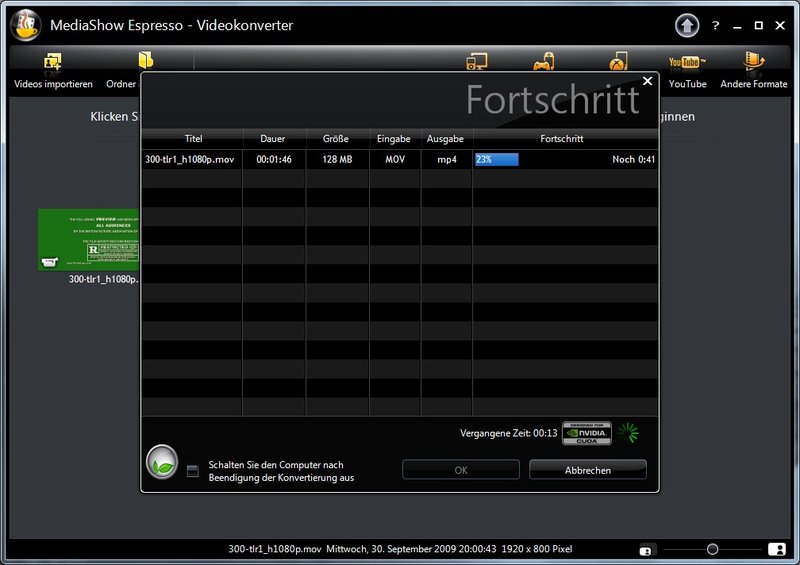This screenshot has width=800, height=565.
Task: Click small thumbnail size icon in status bar
Action: (x=645, y=550)
